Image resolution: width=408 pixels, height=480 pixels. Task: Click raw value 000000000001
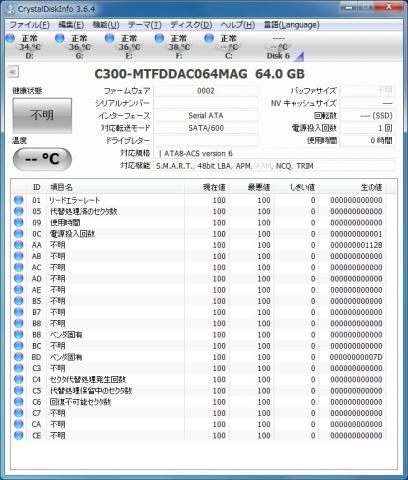click(x=356, y=234)
